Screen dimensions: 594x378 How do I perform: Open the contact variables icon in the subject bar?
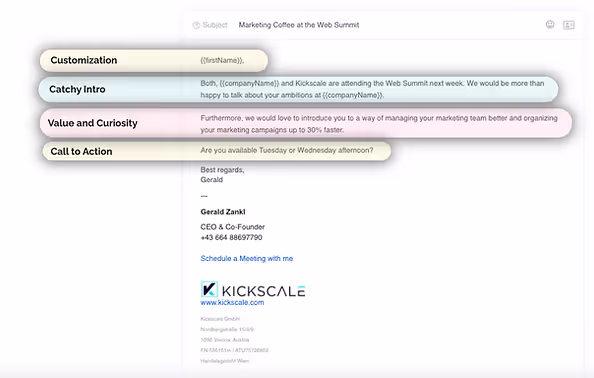(569, 25)
